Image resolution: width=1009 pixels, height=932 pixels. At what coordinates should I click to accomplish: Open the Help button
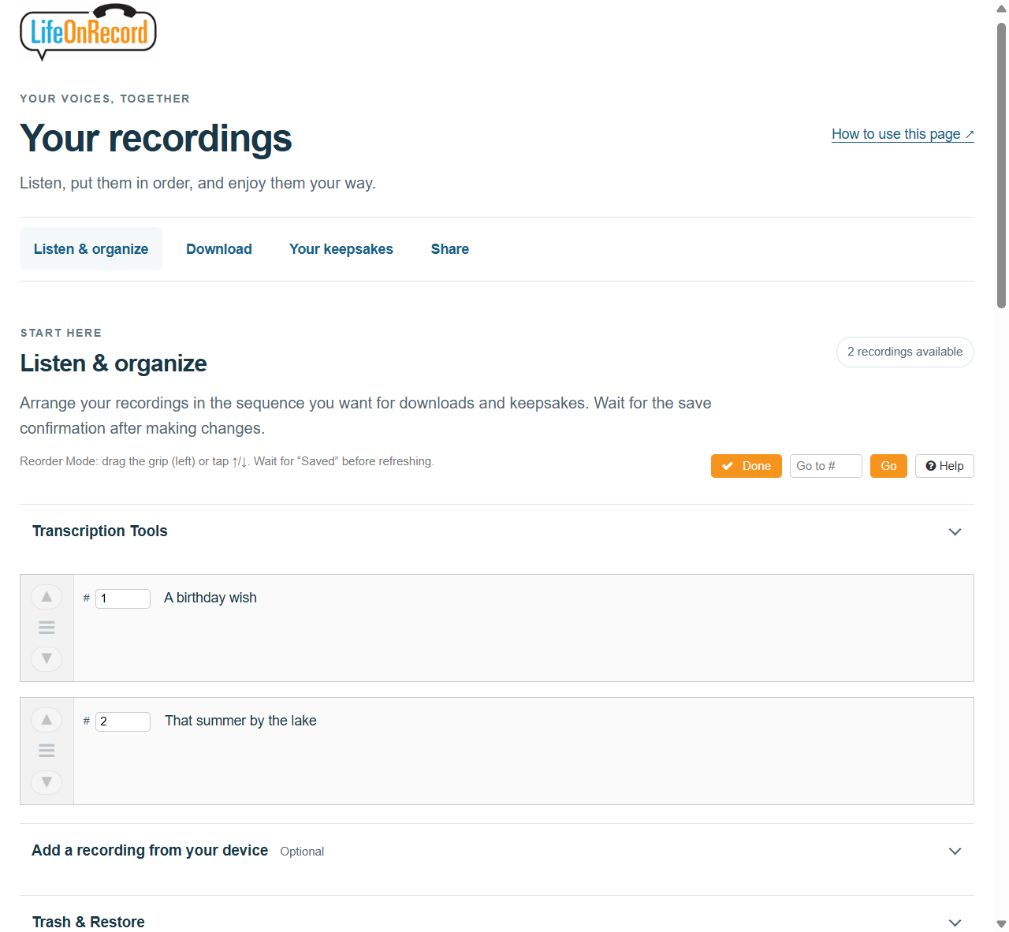pyautogui.click(x=944, y=466)
